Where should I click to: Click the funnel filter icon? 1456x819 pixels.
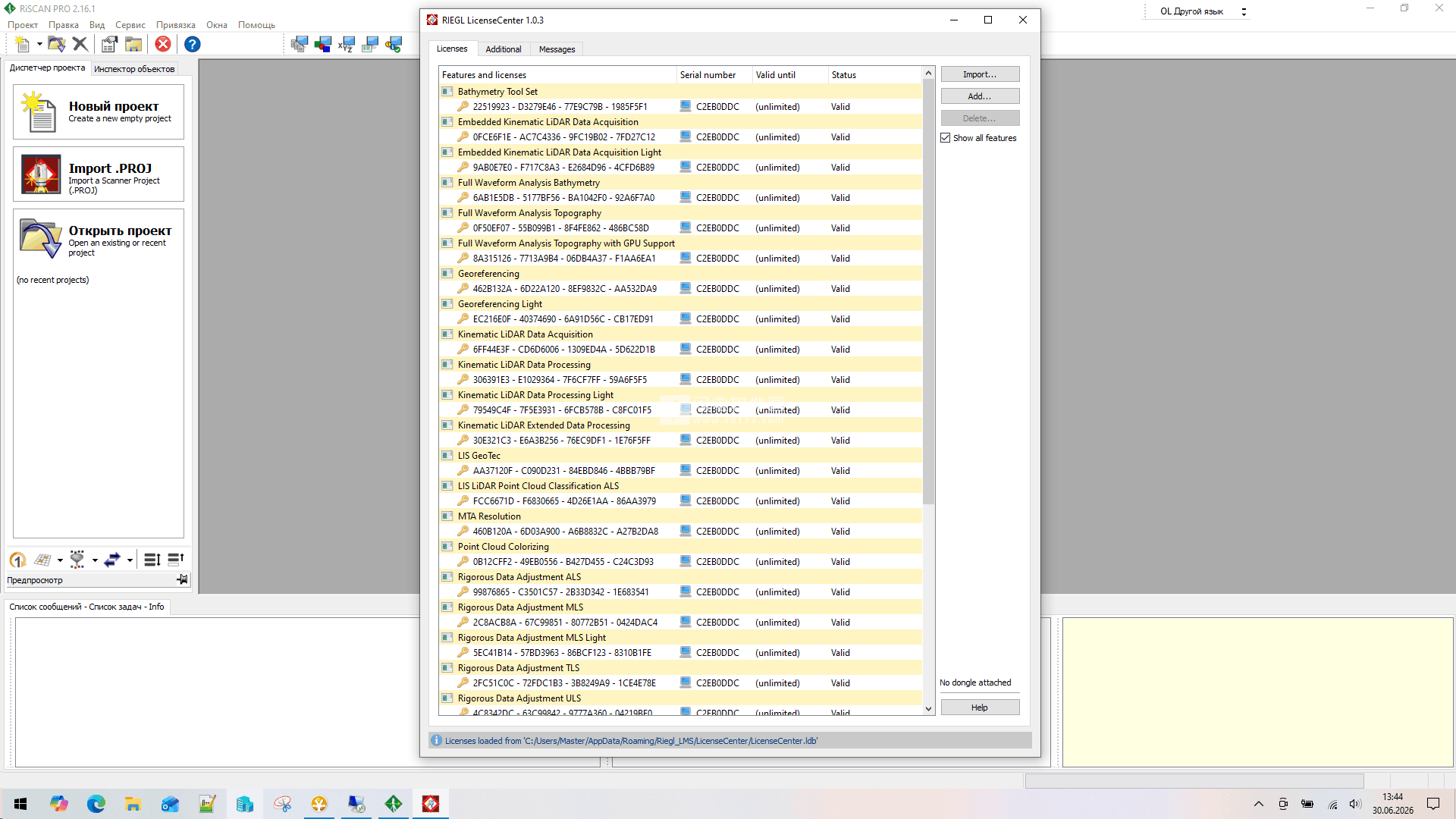point(77,560)
